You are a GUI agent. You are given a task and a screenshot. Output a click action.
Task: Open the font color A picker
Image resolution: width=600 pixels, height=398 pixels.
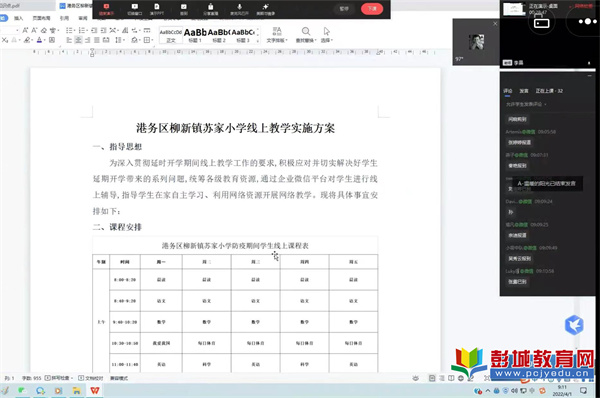(40, 40)
